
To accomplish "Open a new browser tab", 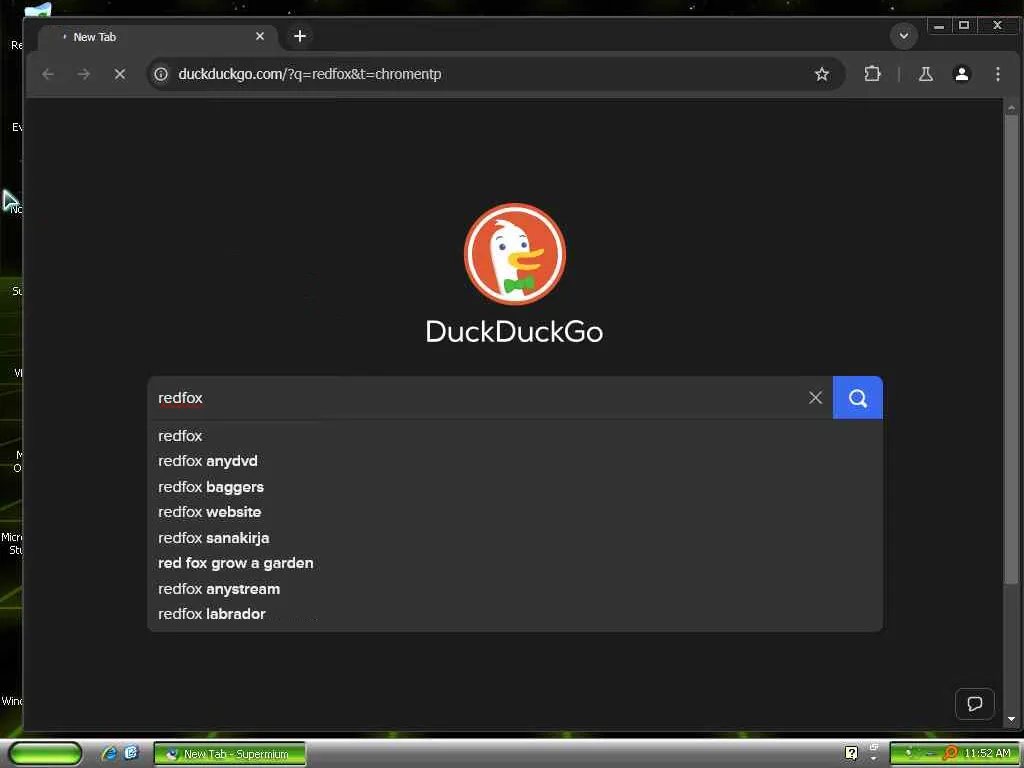I will (x=300, y=37).
